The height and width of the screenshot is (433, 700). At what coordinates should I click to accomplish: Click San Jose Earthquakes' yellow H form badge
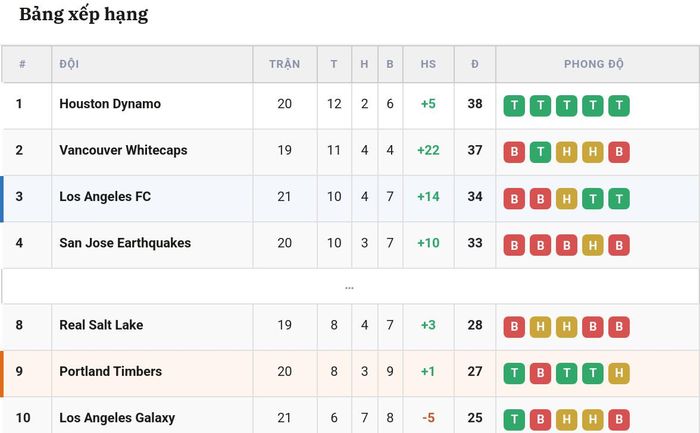coord(593,245)
